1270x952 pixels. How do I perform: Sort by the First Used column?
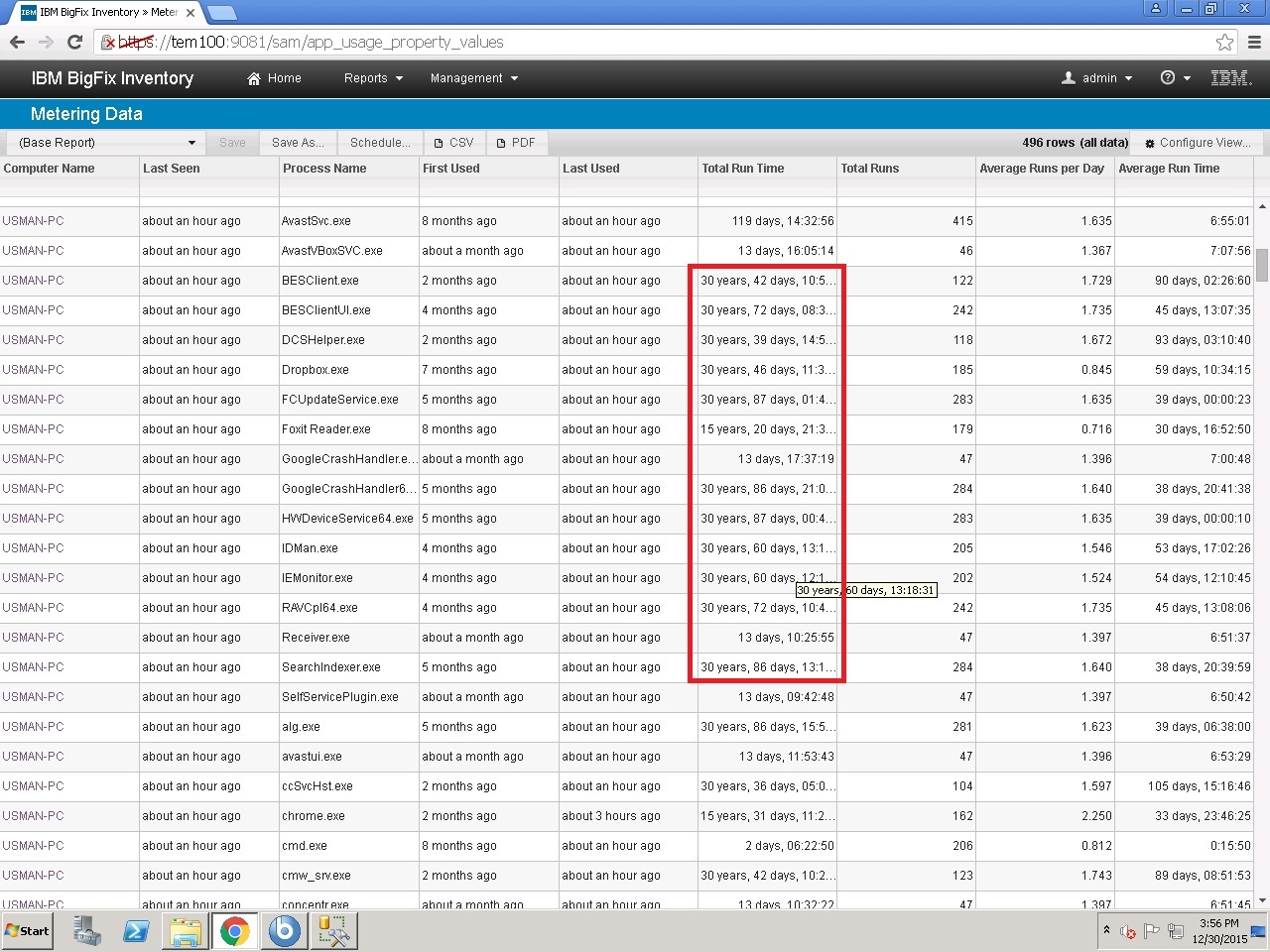pos(451,169)
